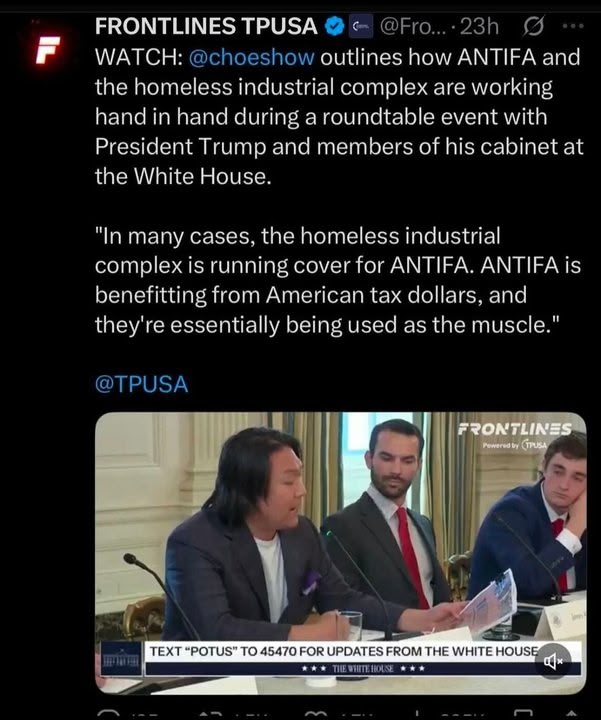Click the FRONTLINES TPUSA account name
601x720 pixels.
coord(206,26)
